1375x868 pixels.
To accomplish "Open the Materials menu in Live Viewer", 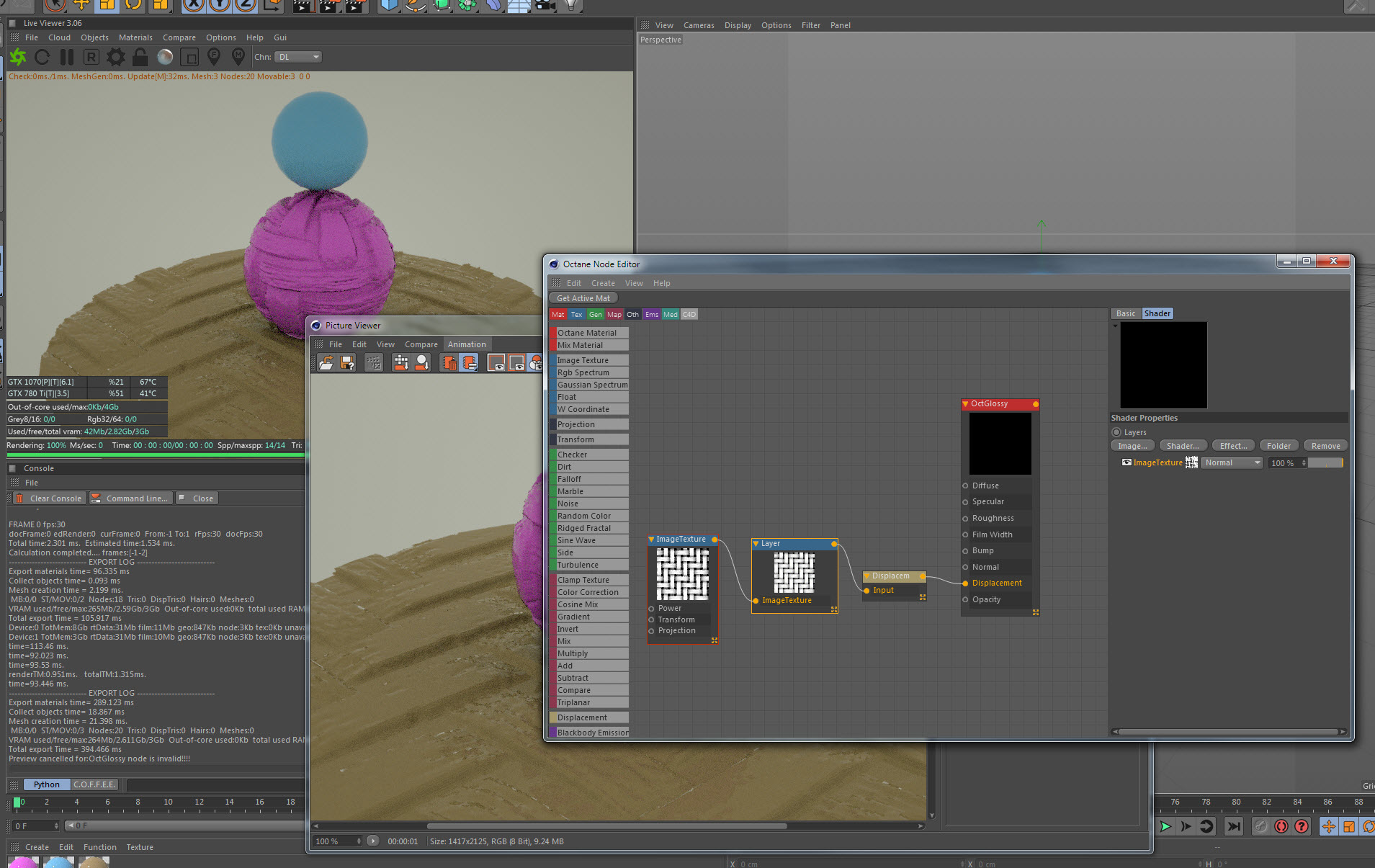I will pyautogui.click(x=135, y=37).
